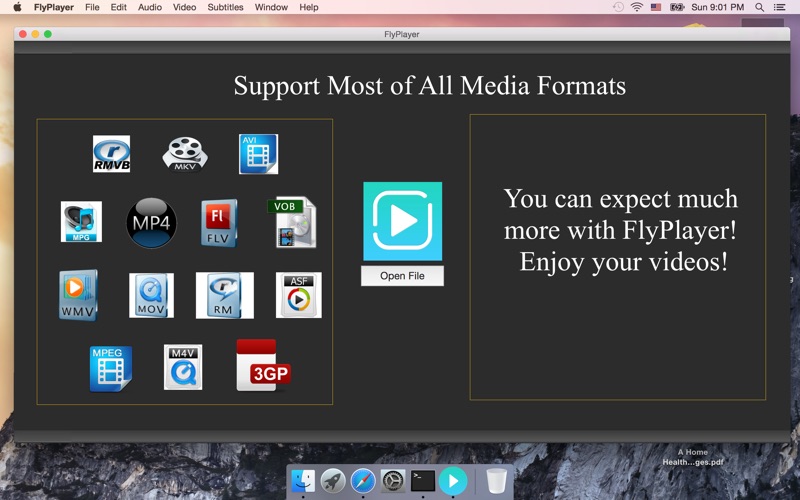Click the blue MPEG file icon
This screenshot has height=500, width=800.
coord(111,368)
